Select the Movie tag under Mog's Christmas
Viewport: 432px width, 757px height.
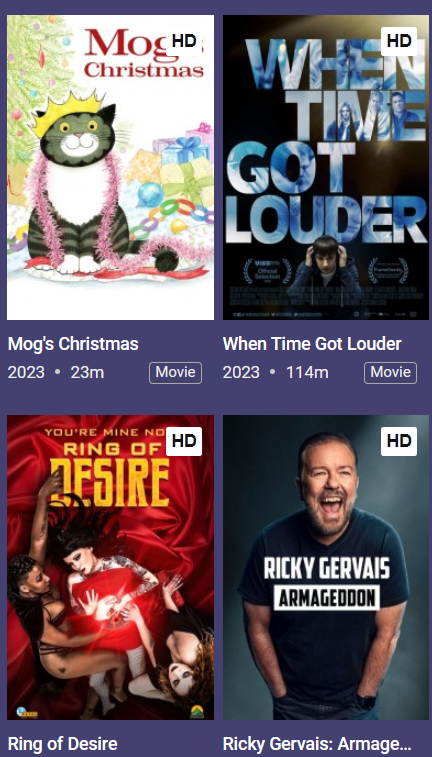pyautogui.click(x=176, y=373)
